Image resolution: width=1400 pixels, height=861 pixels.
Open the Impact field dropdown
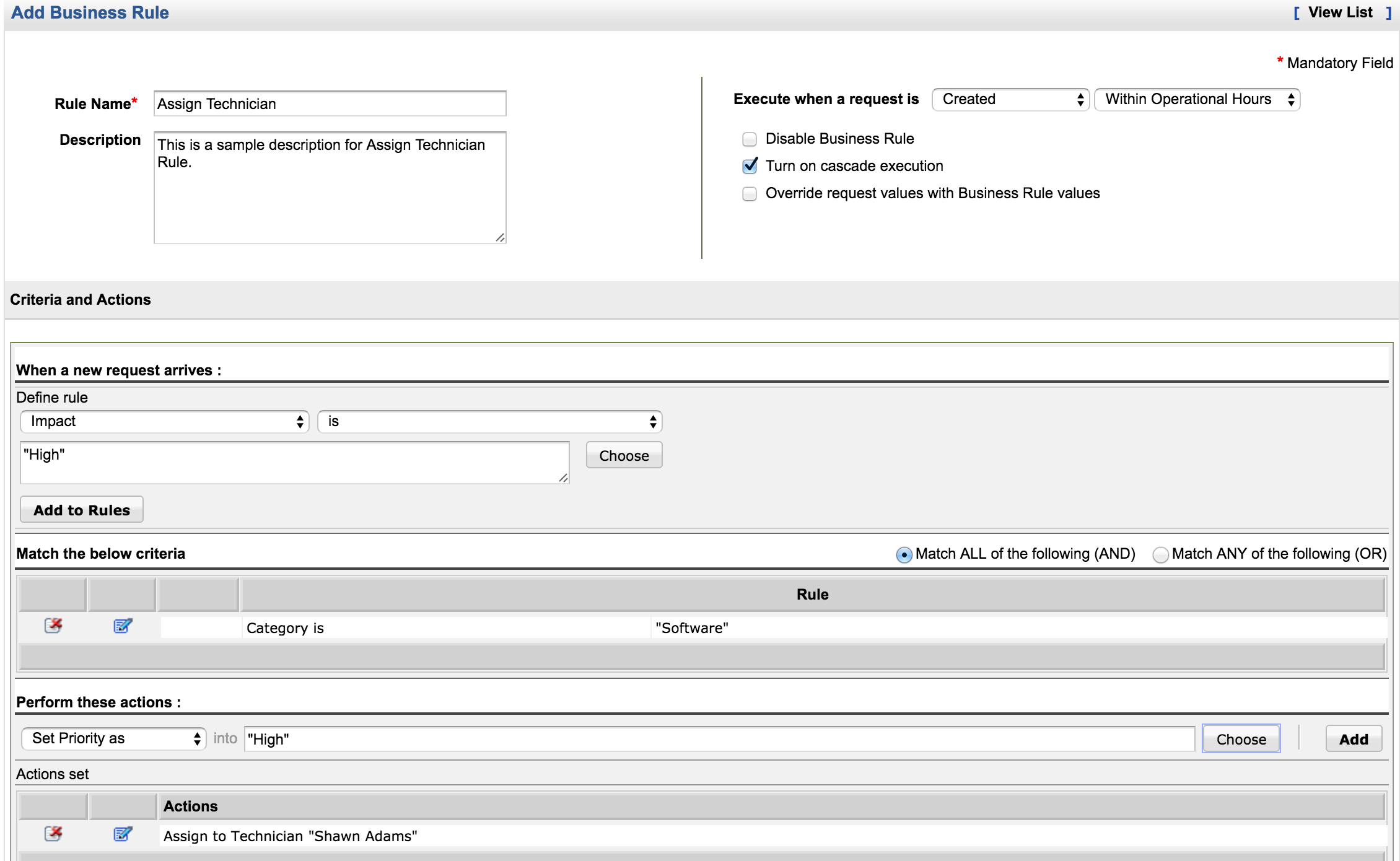(165, 422)
